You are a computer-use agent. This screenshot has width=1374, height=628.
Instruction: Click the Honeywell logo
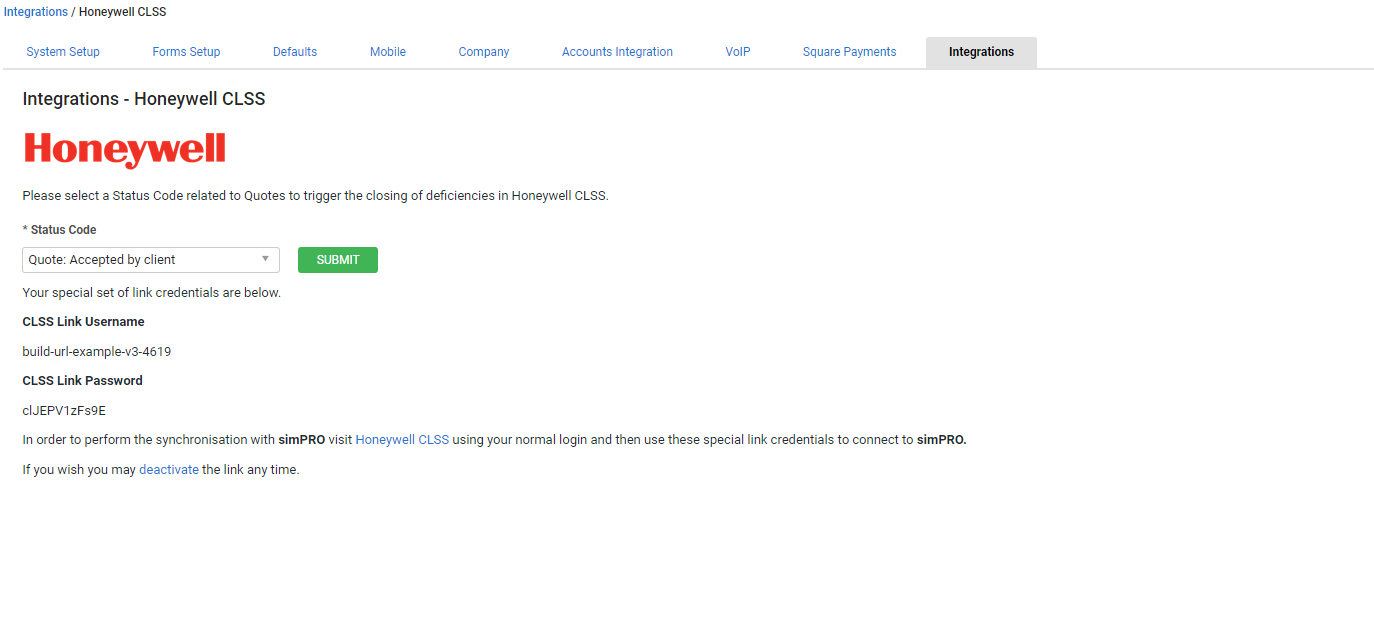[x=124, y=150]
